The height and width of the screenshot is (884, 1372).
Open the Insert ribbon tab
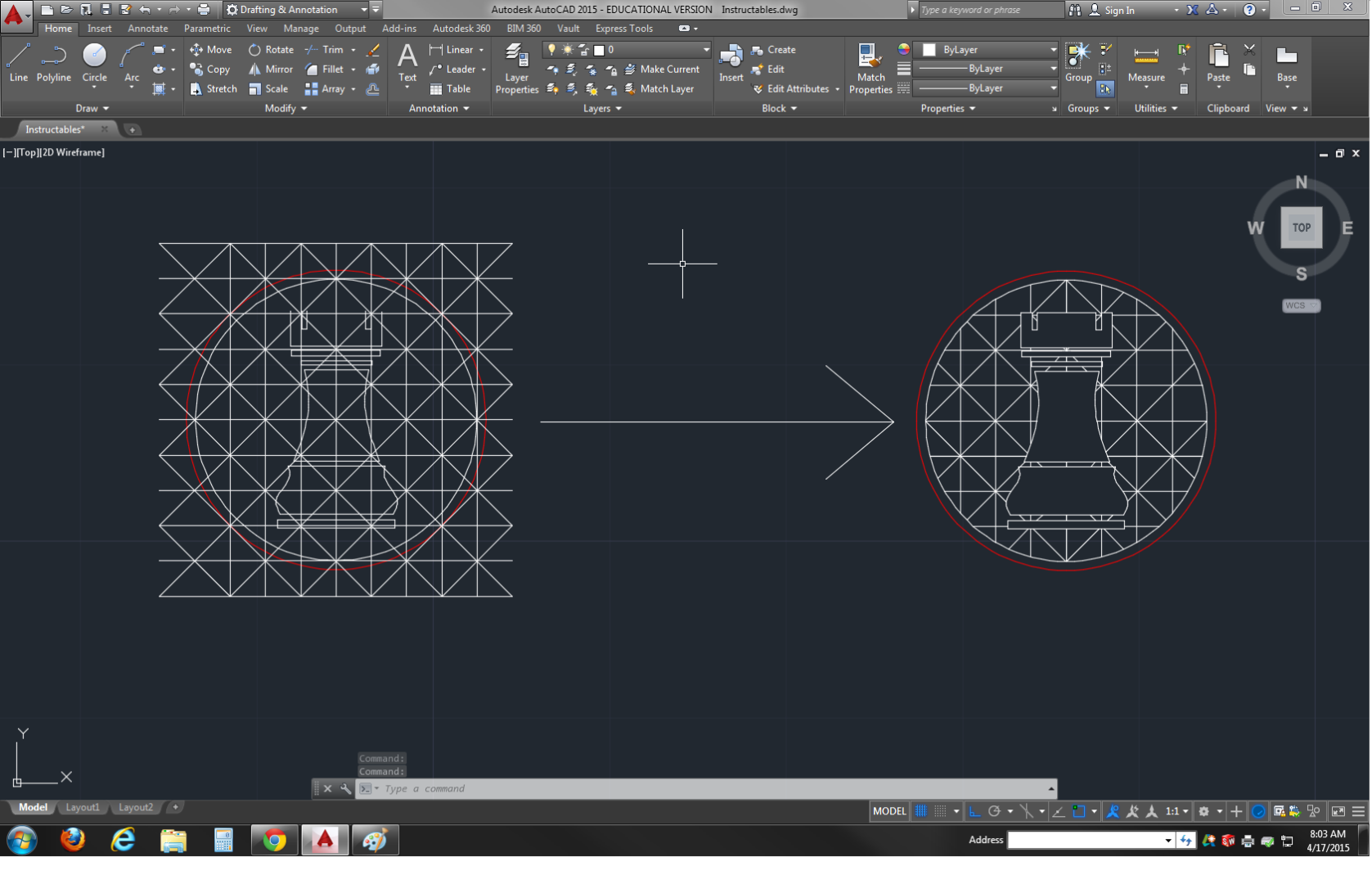99,29
